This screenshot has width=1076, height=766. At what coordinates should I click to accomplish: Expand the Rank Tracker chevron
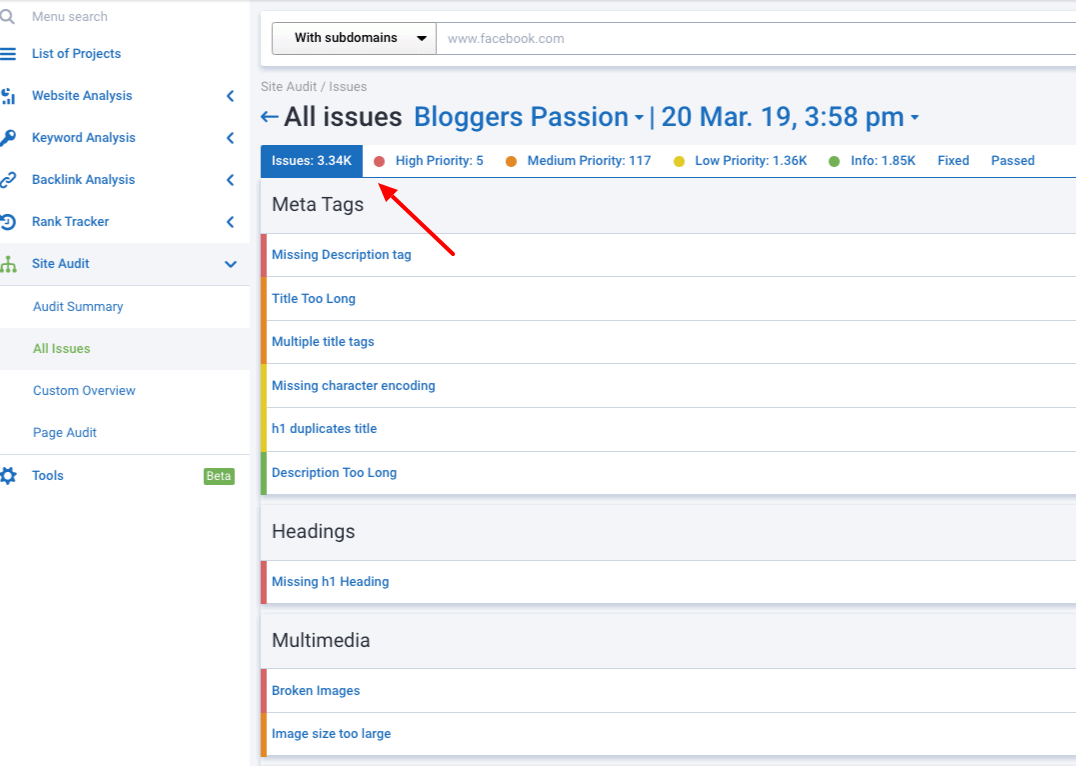pos(231,222)
